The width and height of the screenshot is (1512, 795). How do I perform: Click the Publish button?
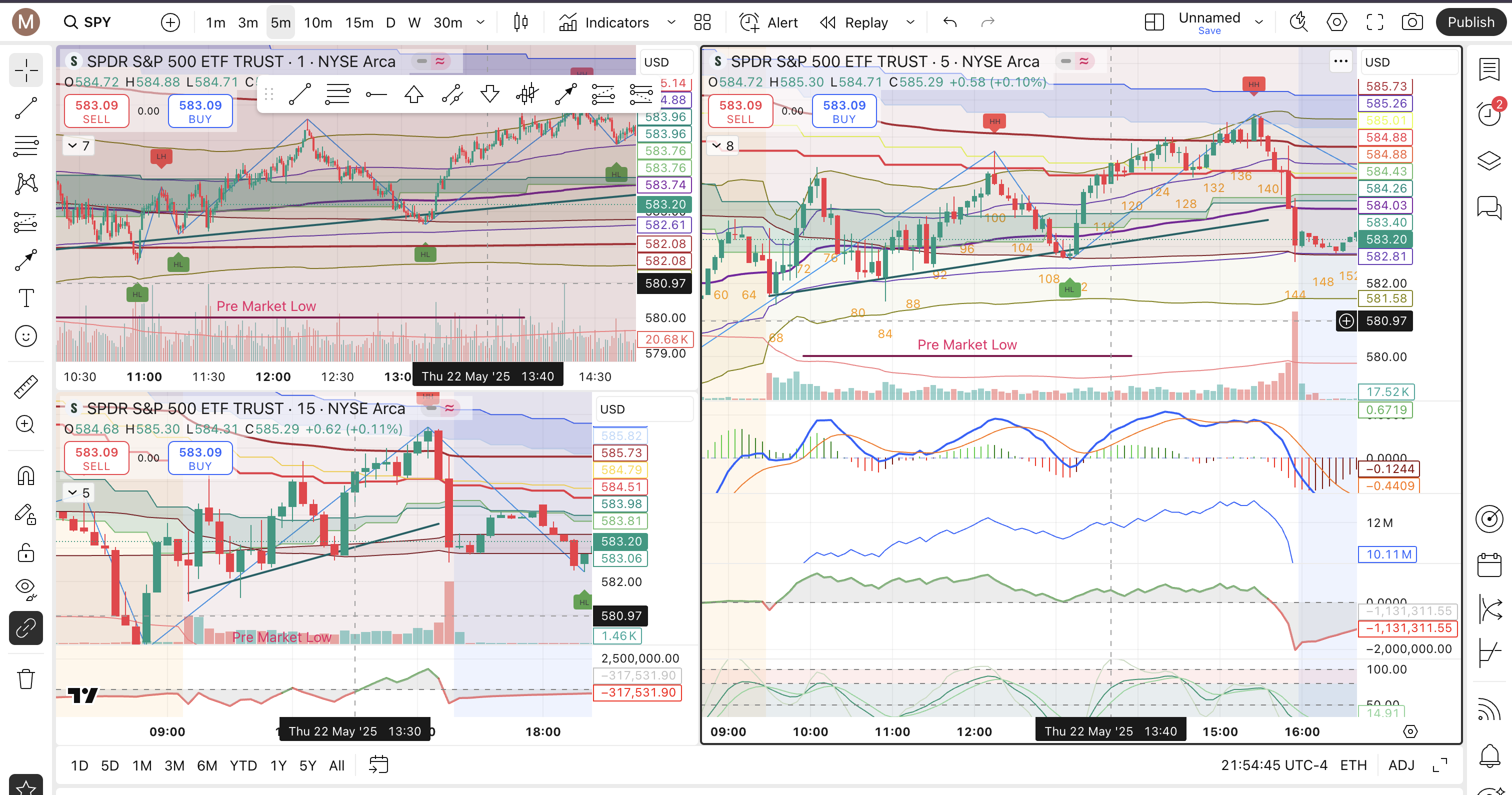1470,22
